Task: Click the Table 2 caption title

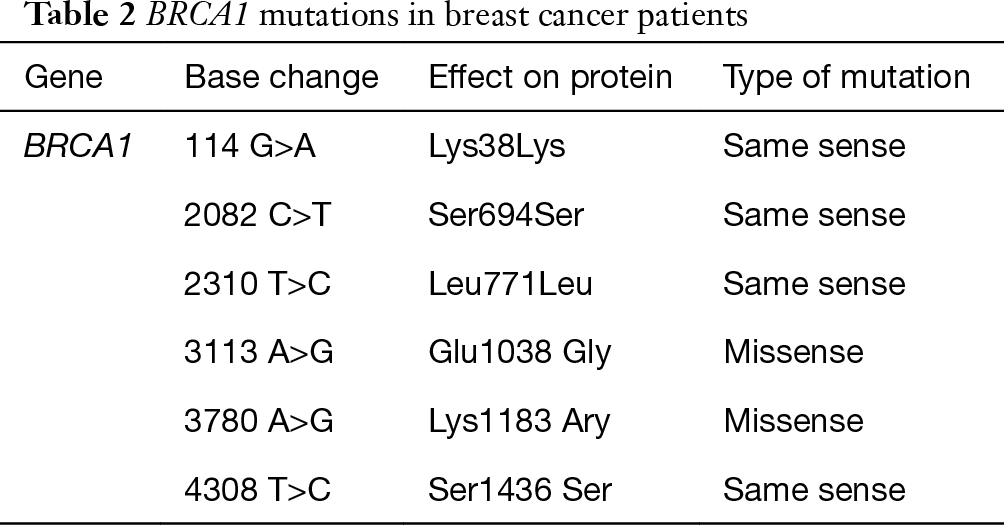Action: click(385, 14)
